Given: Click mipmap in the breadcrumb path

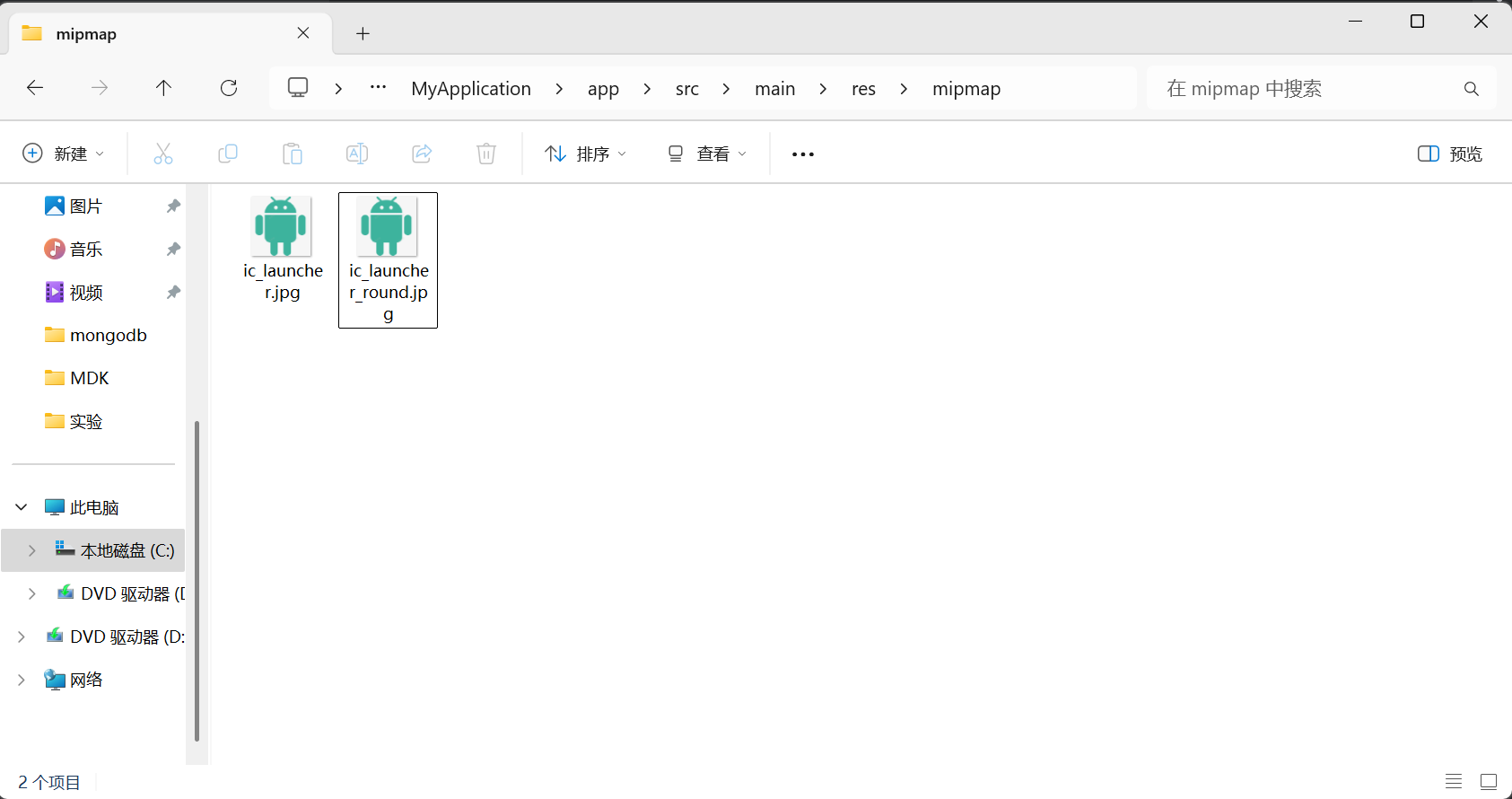Looking at the screenshot, I should click(966, 88).
